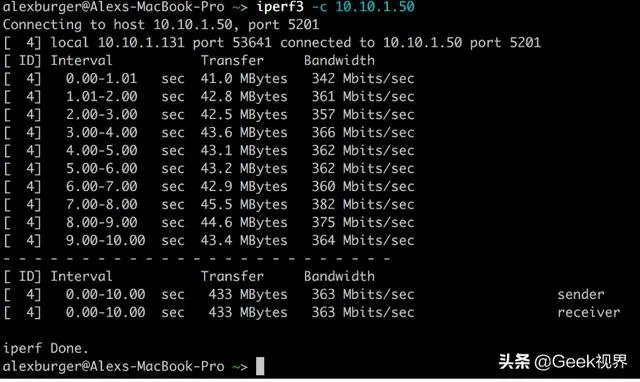The image size is (640, 382).
Task: Click the @Geek视界 watermark text
Action: point(580,362)
